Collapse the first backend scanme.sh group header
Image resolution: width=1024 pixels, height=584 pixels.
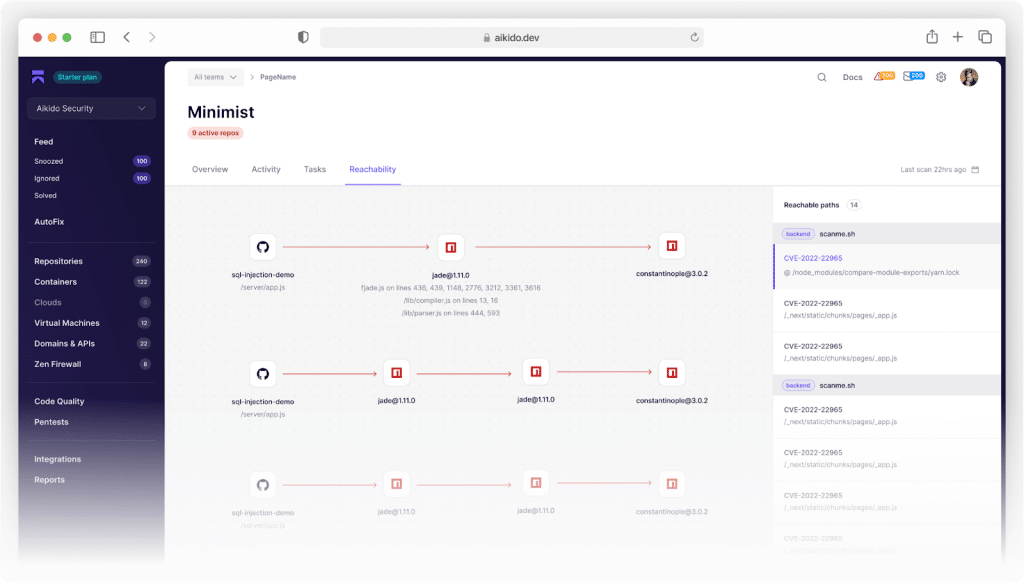tap(886, 234)
